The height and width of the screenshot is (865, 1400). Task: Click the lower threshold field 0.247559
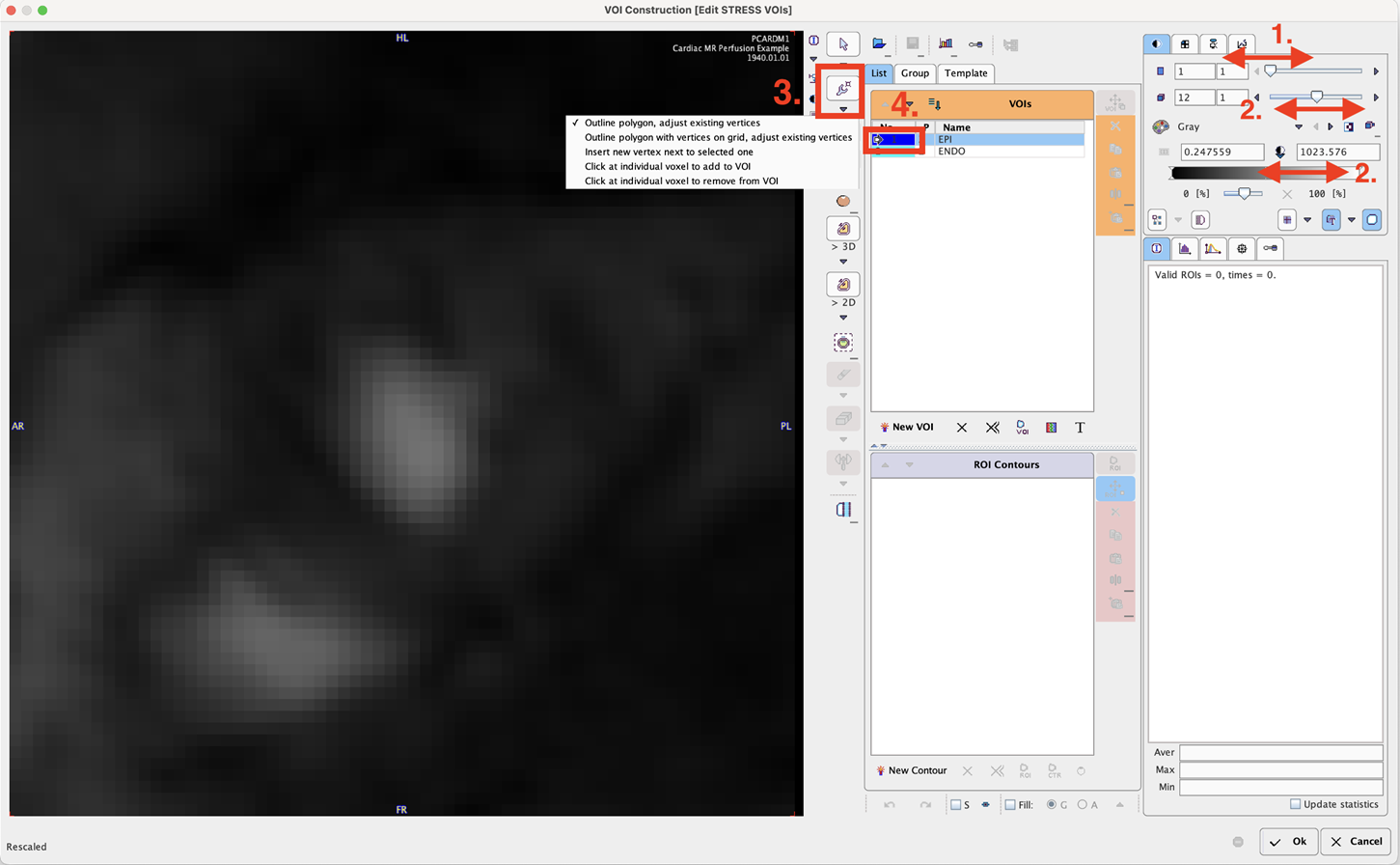[1222, 152]
